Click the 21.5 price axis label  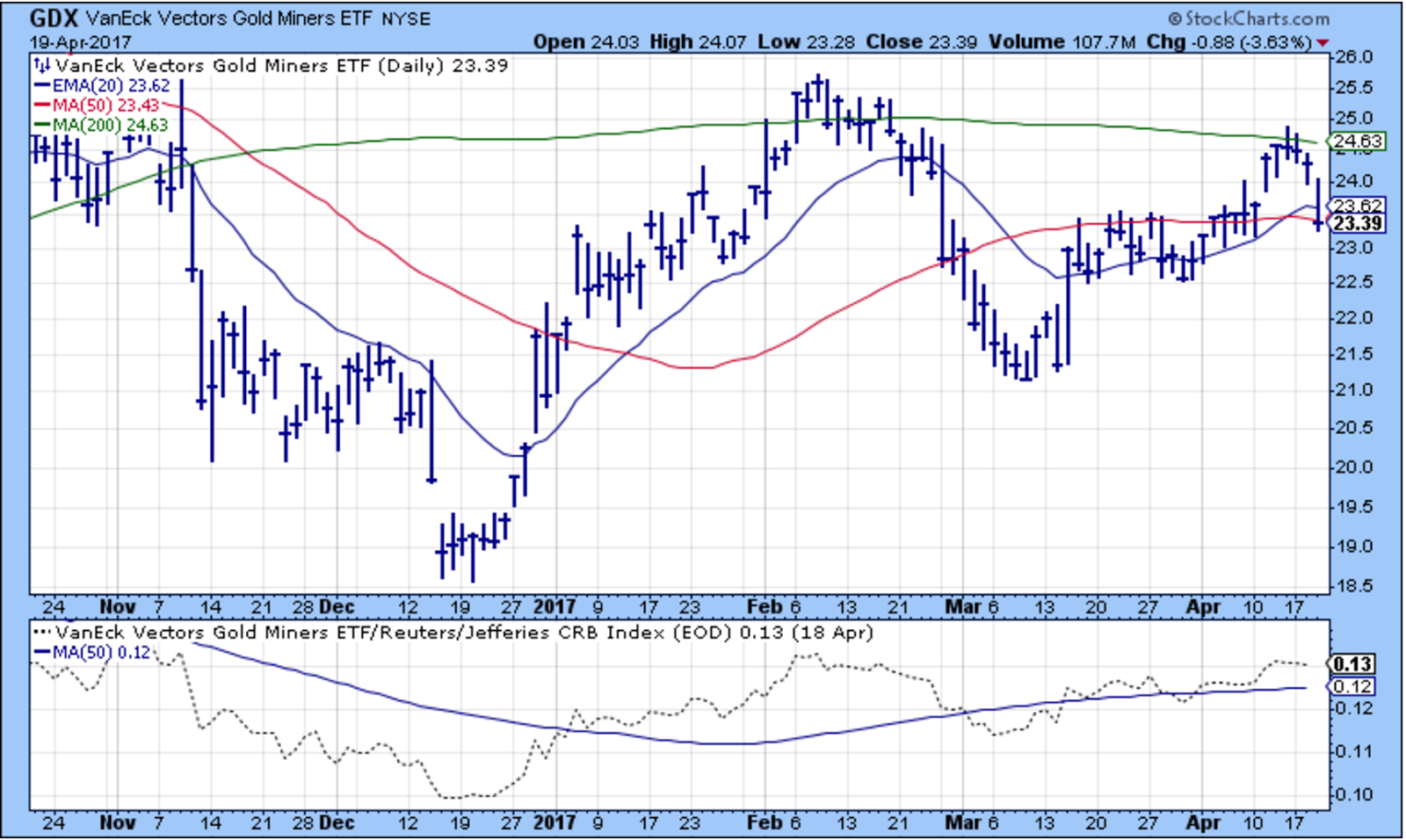(x=1354, y=353)
